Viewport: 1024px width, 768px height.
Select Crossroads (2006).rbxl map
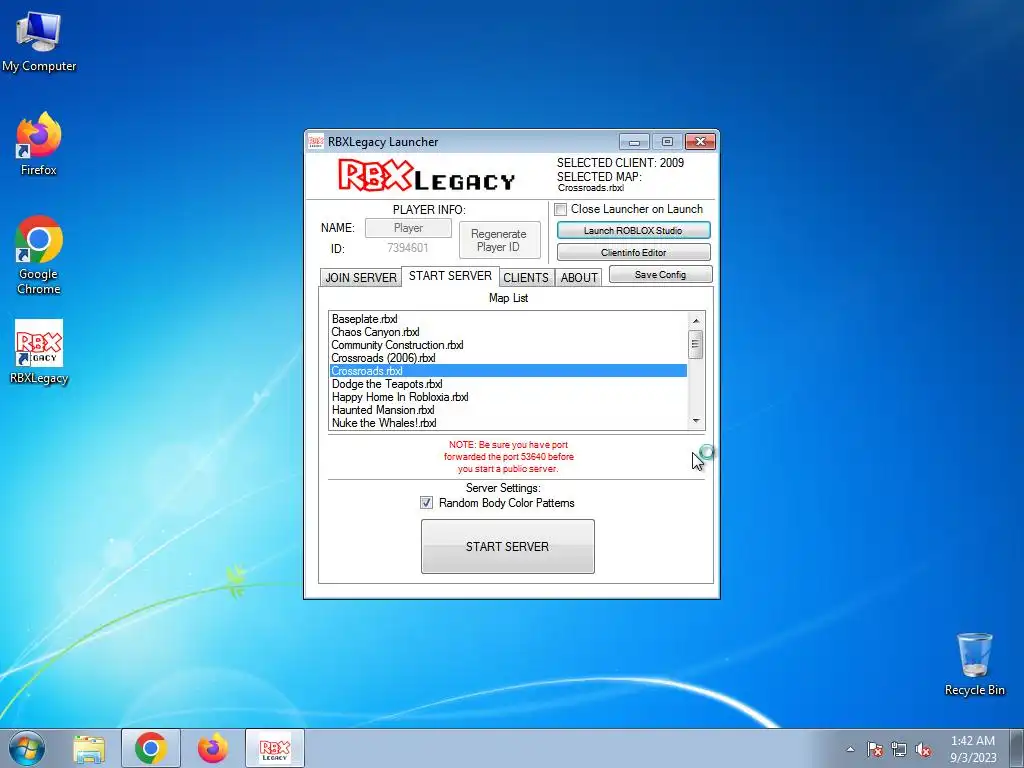[x=508, y=358]
